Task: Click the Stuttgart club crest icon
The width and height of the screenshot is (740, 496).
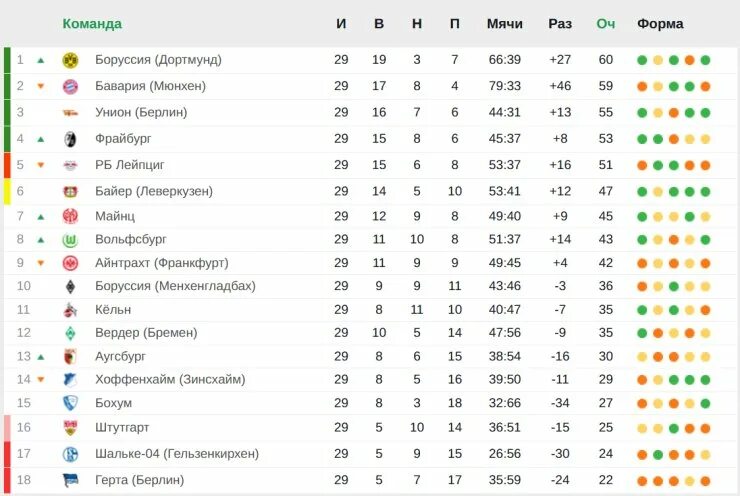Action: 70,428
